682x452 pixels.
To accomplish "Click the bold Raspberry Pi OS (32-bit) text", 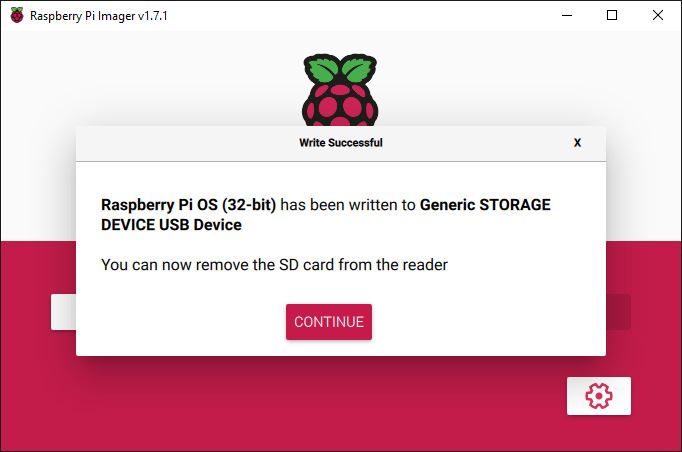I will pos(188,204).
